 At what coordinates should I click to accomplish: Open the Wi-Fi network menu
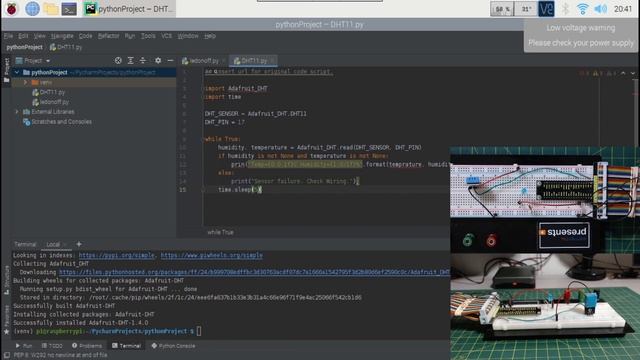(x=583, y=9)
